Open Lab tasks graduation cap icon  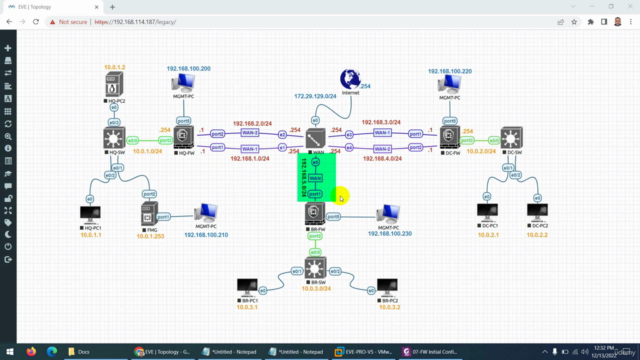(8, 174)
